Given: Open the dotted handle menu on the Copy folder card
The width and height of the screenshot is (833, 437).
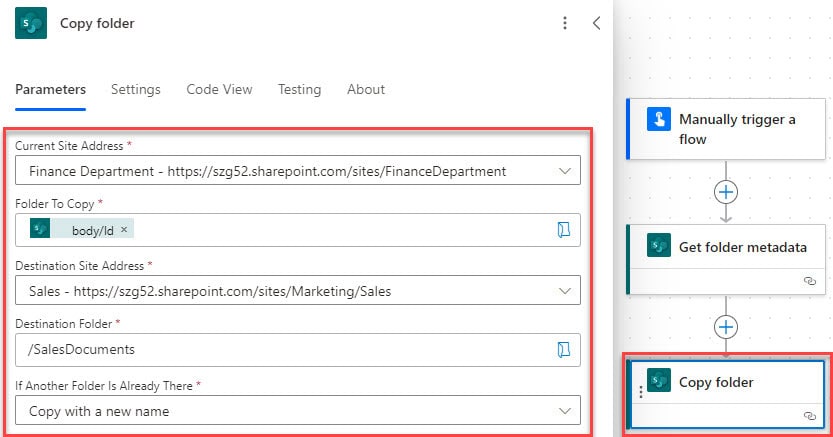Looking at the screenshot, I should pos(641,392).
